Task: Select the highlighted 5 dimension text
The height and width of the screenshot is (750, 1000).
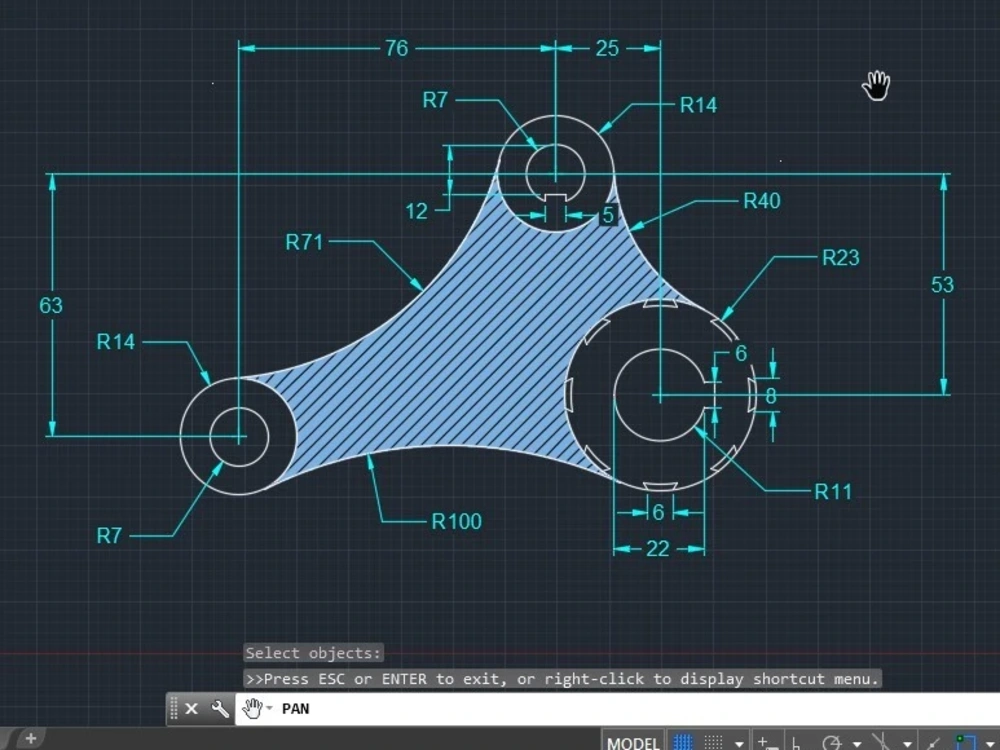Action: [x=608, y=215]
